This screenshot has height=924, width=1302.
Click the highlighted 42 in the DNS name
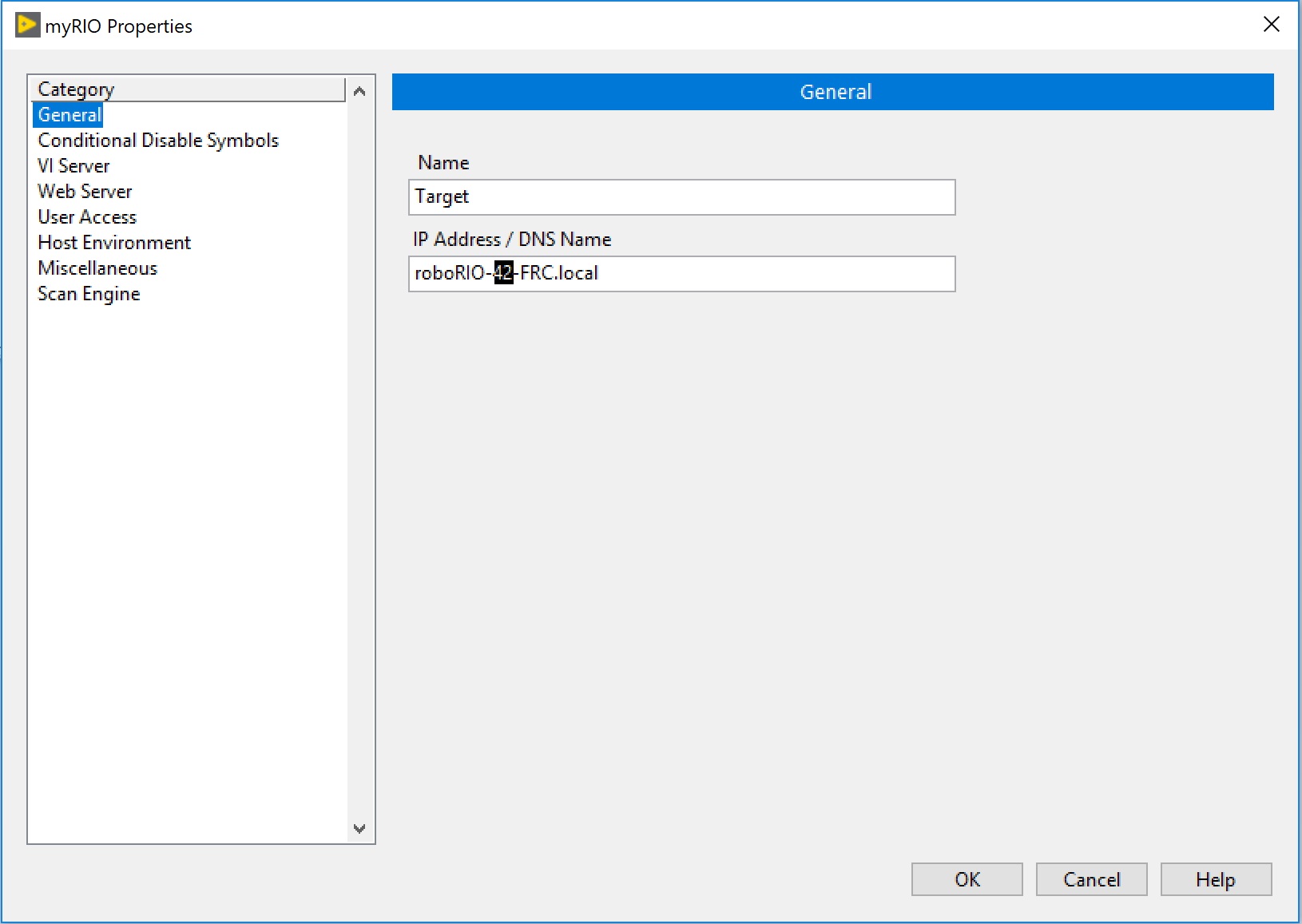click(503, 273)
